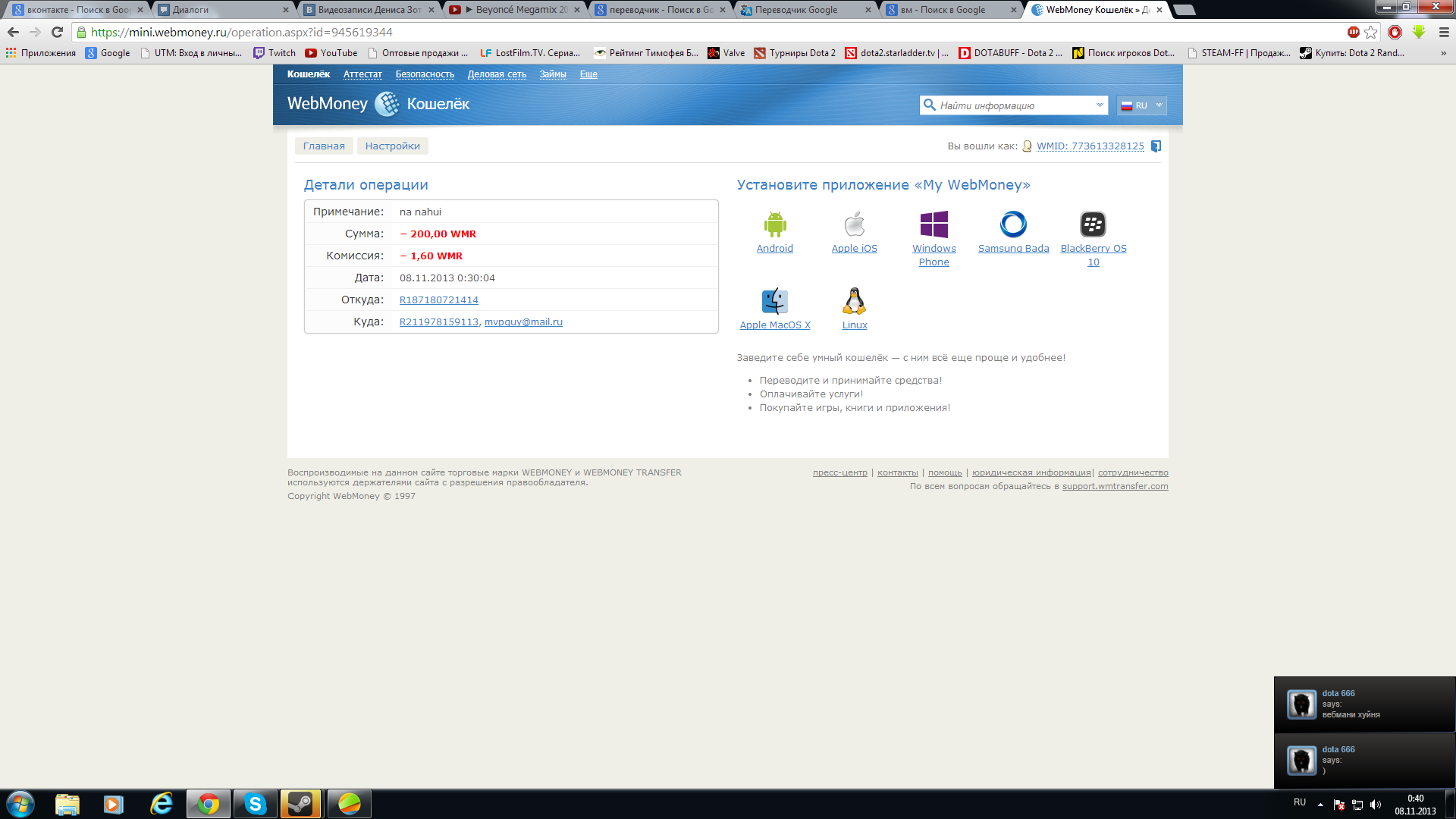Open the Android app download icon
1456x819 pixels.
click(x=774, y=224)
